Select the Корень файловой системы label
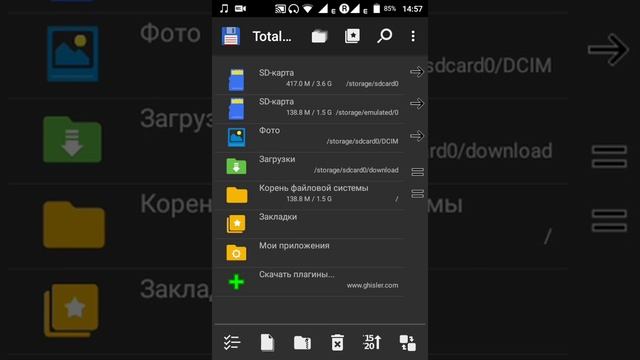640x360 pixels. pyautogui.click(x=313, y=188)
